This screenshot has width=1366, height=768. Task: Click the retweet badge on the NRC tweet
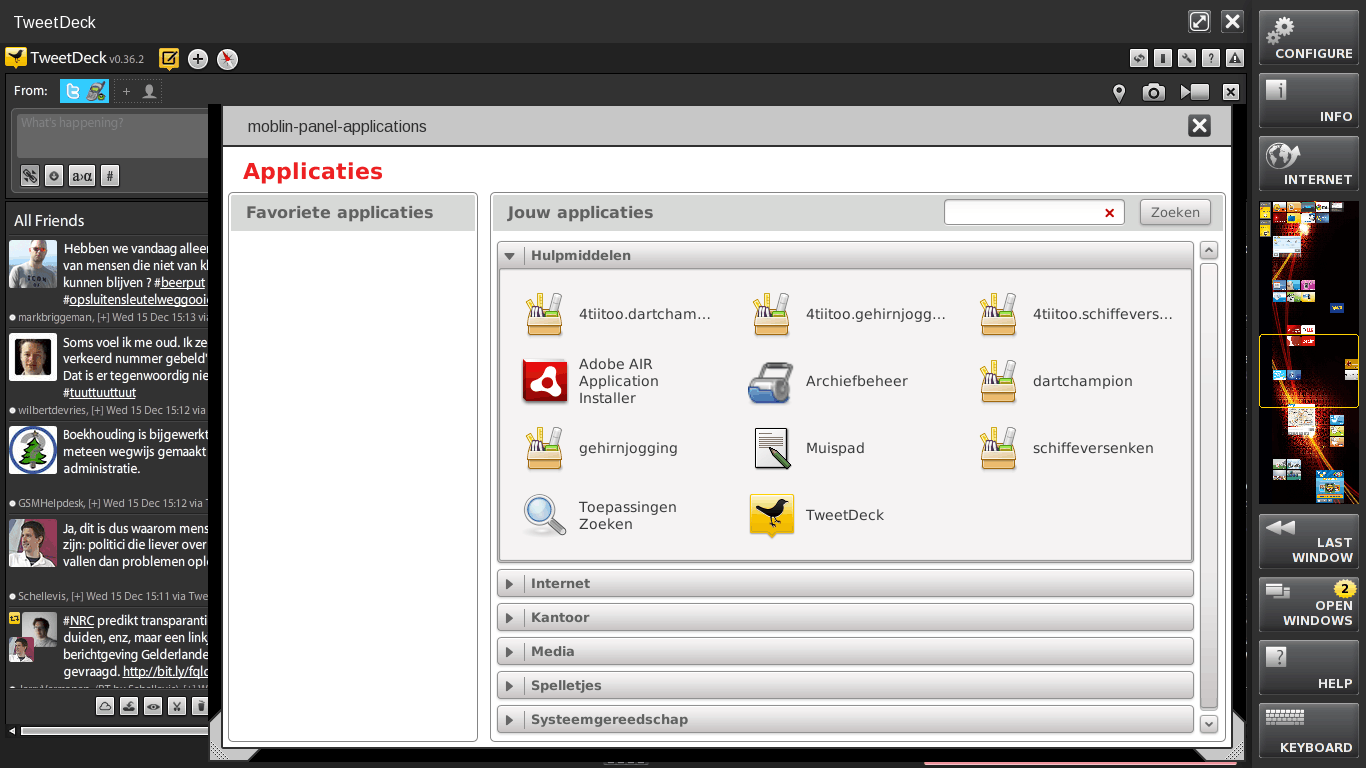tap(15, 618)
